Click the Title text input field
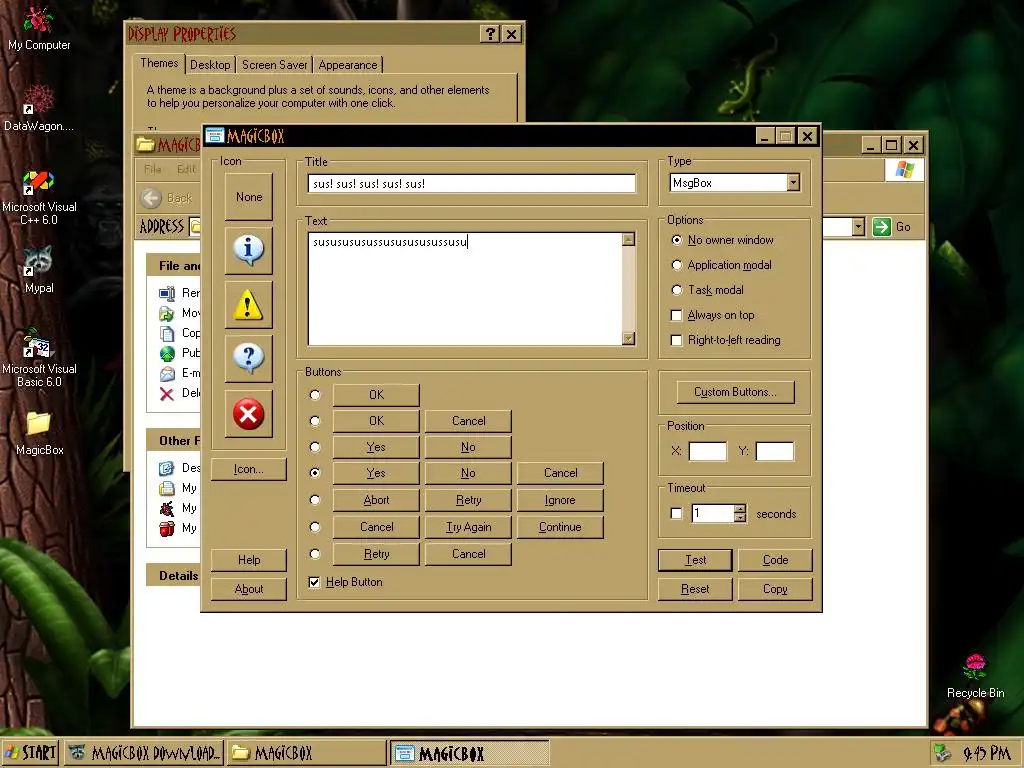 point(471,184)
